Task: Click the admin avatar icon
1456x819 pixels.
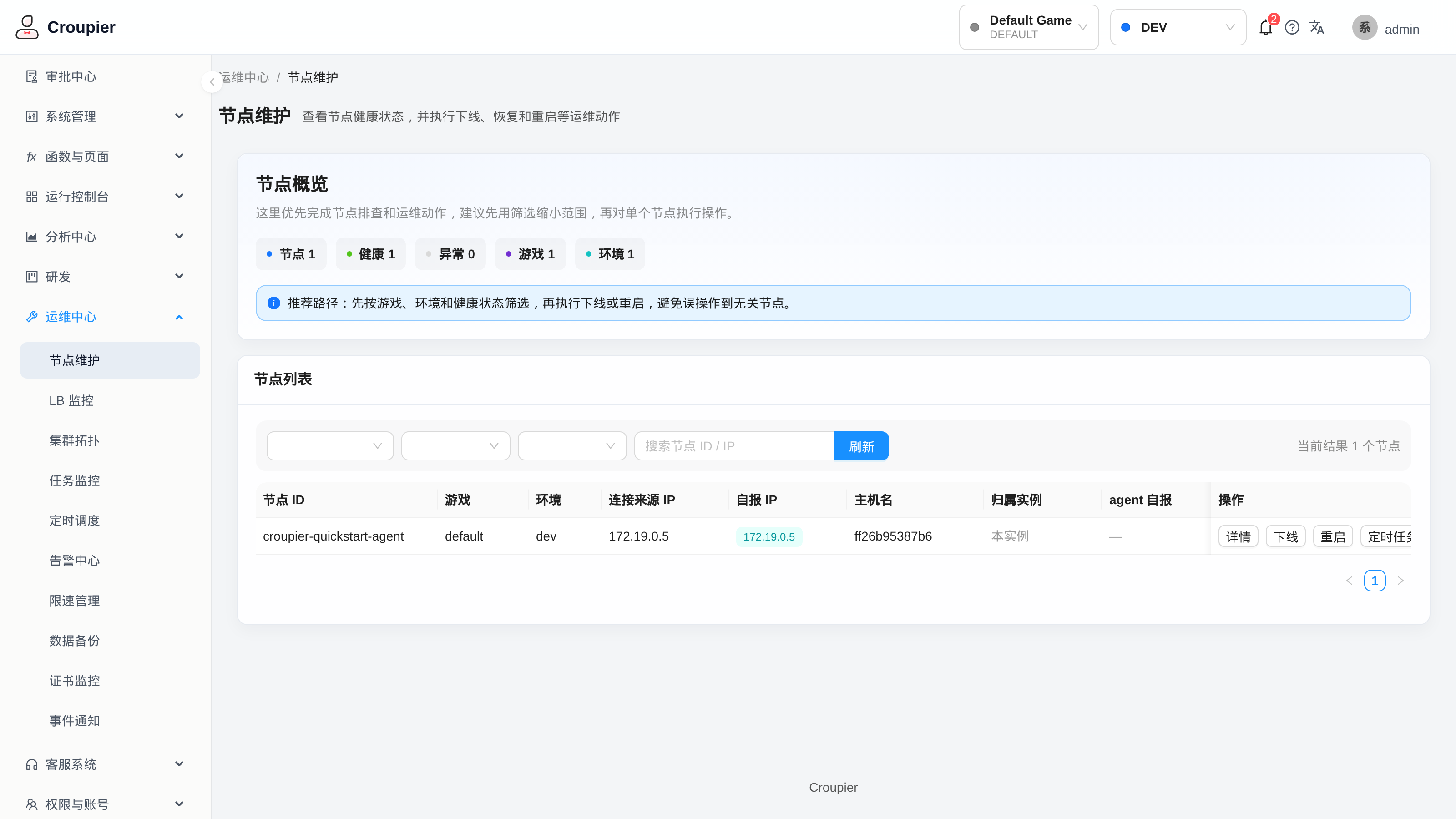Action: point(1365,28)
